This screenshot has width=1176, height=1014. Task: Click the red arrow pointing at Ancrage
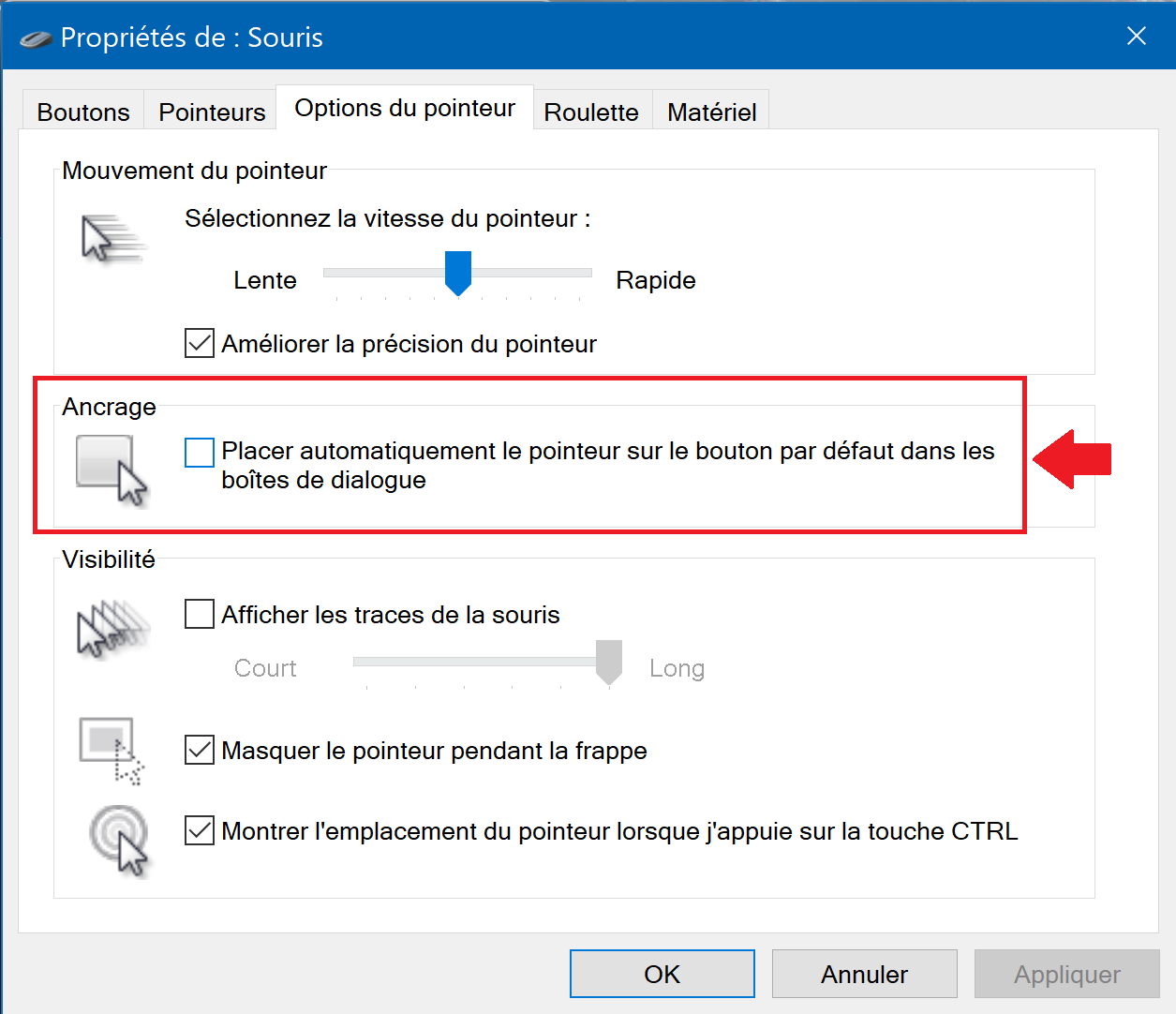point(1072,459)
